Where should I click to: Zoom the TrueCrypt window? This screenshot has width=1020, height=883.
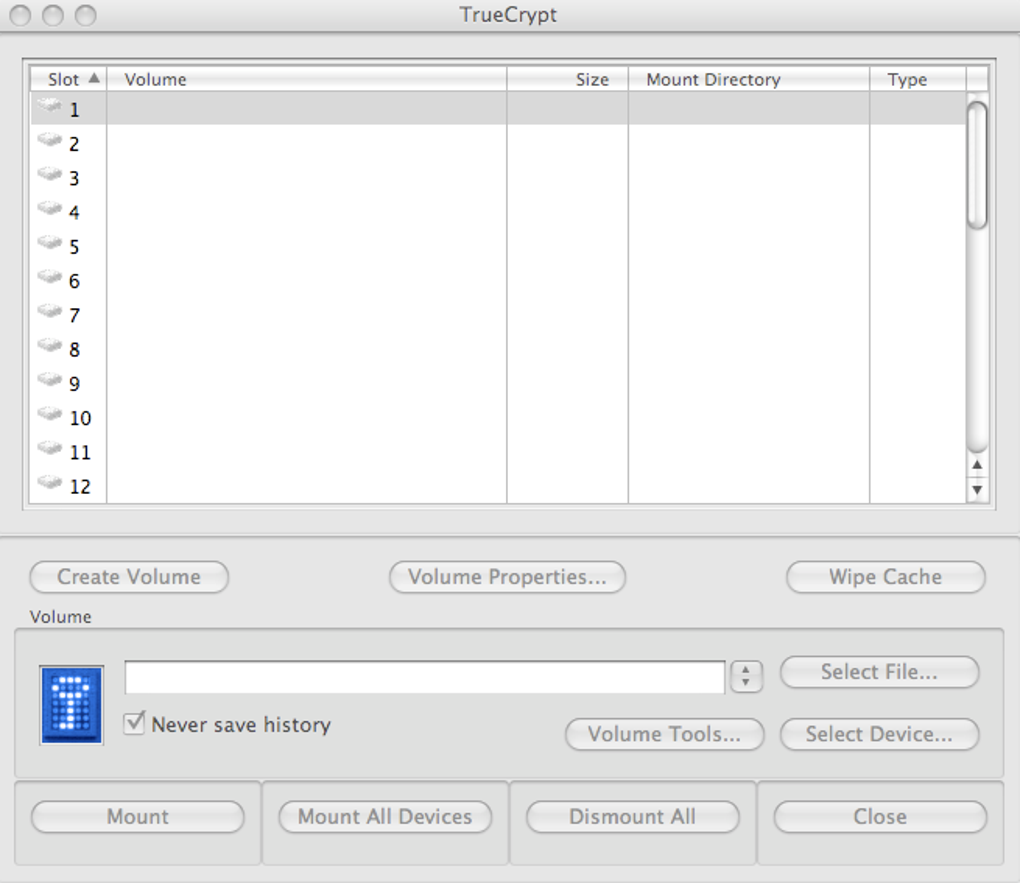(x=85, y=14)
